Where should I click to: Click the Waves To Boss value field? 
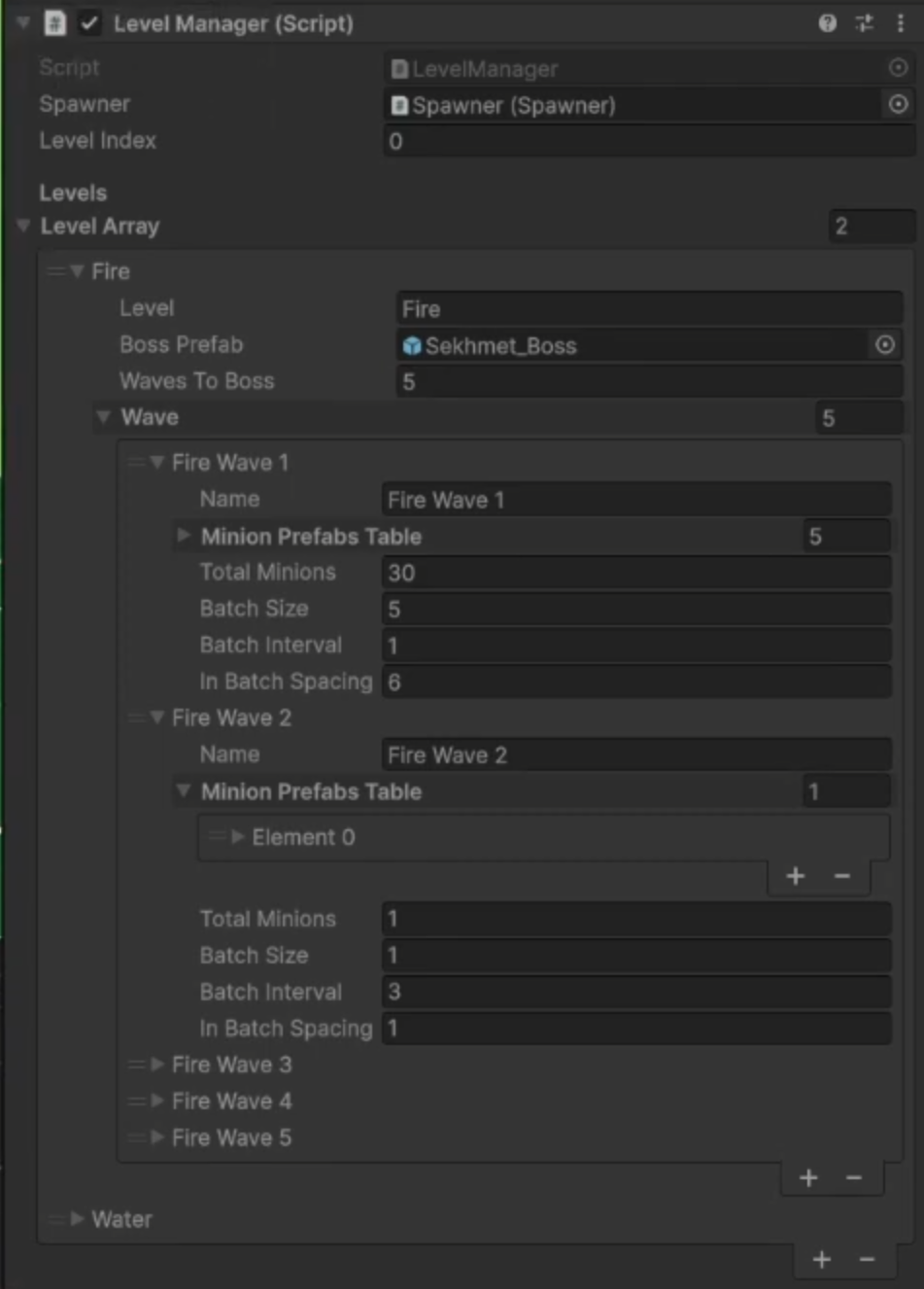click(x=649, y=382)
